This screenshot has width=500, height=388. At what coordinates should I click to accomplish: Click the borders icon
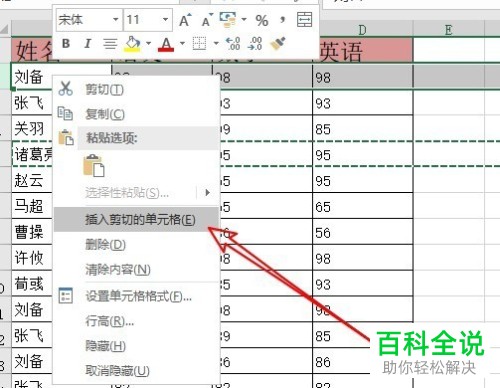tap(199, 44)
